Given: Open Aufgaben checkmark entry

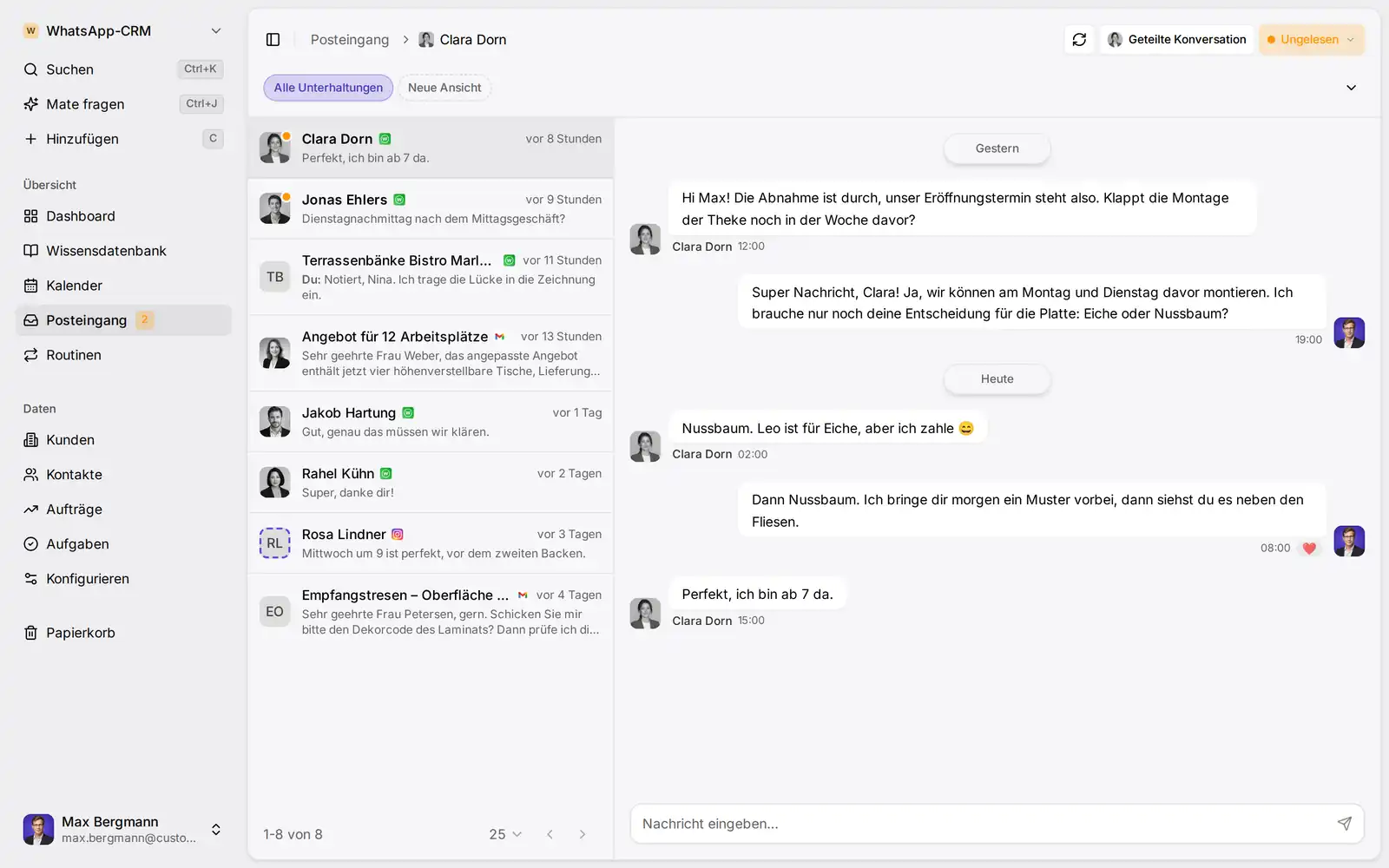Looking at the screenshot, I should pyautogui.click(x=122, y=544).
